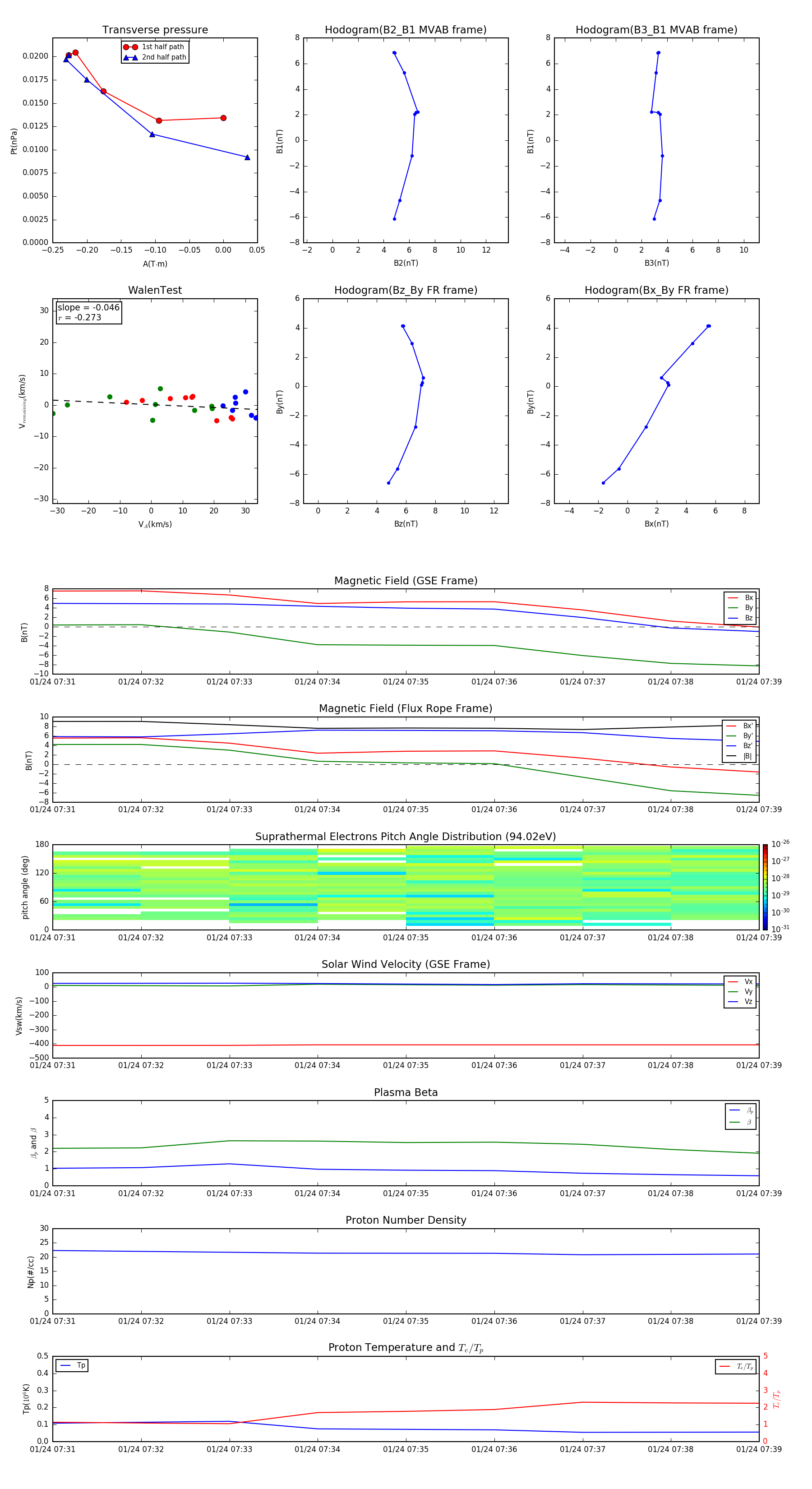The width and height of the screenshot is (812, 1489).
Task: Select the βp entry in the Plasma Beta legend
Action: click(x=741, y=1110)
